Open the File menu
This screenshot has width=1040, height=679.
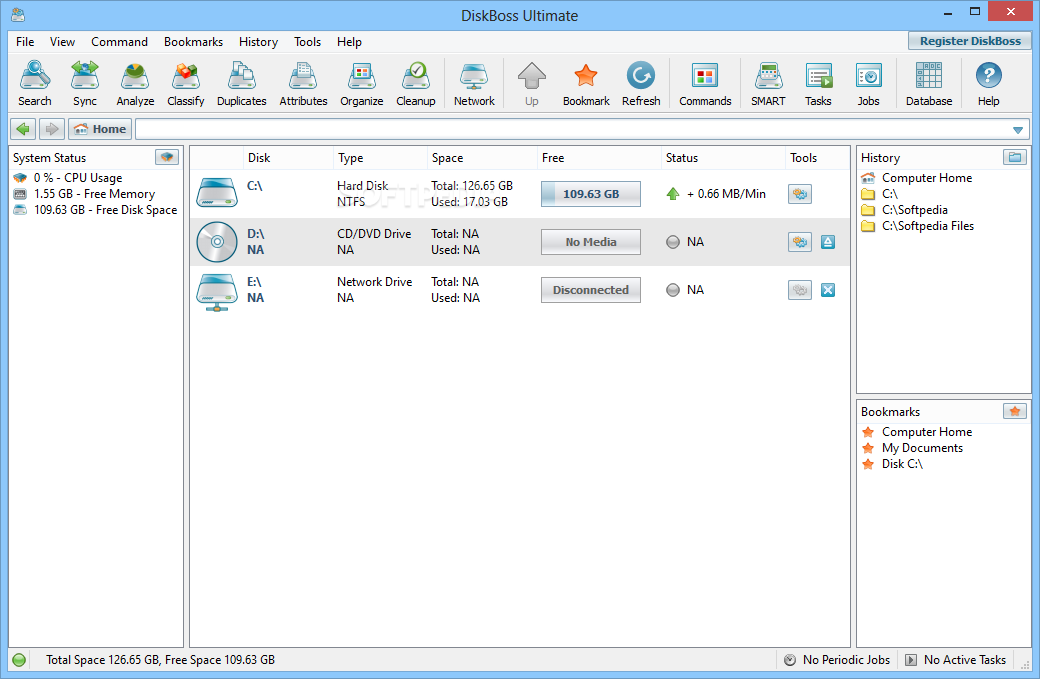click(25, 42)
